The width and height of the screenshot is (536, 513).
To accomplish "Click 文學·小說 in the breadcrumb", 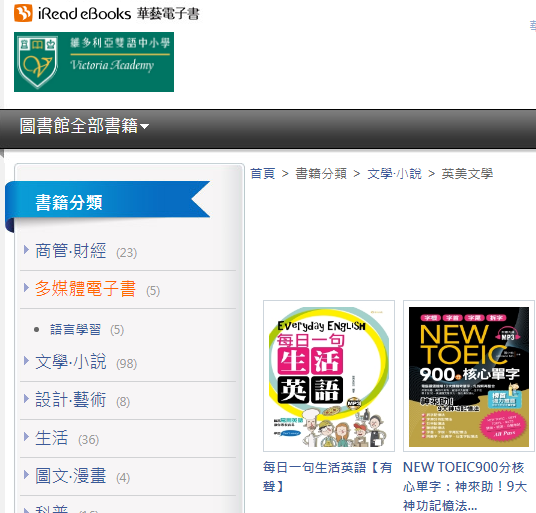I will (x=394, y=174).
